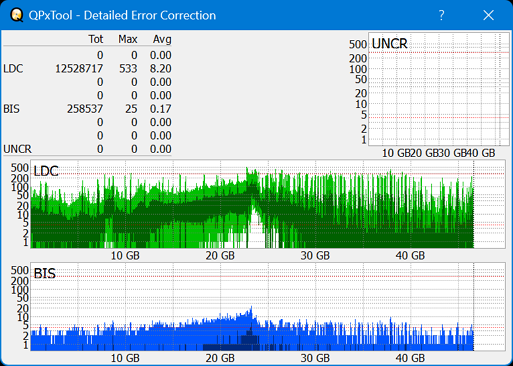This screenshot has width=513, height=366.
Task: Click the 30 GB label under LDC graph
Action: [x=315, y=256]
